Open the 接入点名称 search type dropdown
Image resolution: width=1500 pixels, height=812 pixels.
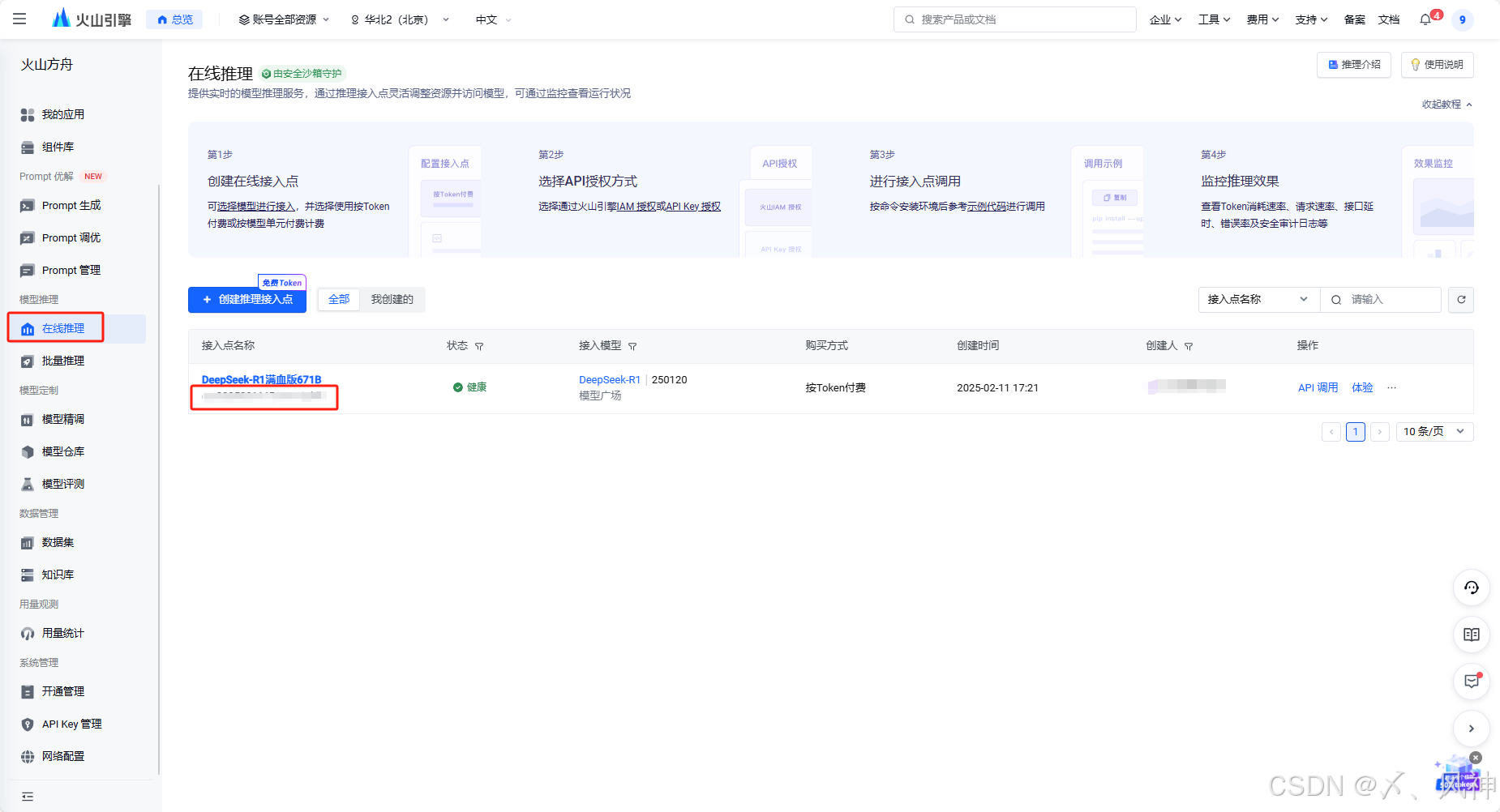pos(1258,300)
